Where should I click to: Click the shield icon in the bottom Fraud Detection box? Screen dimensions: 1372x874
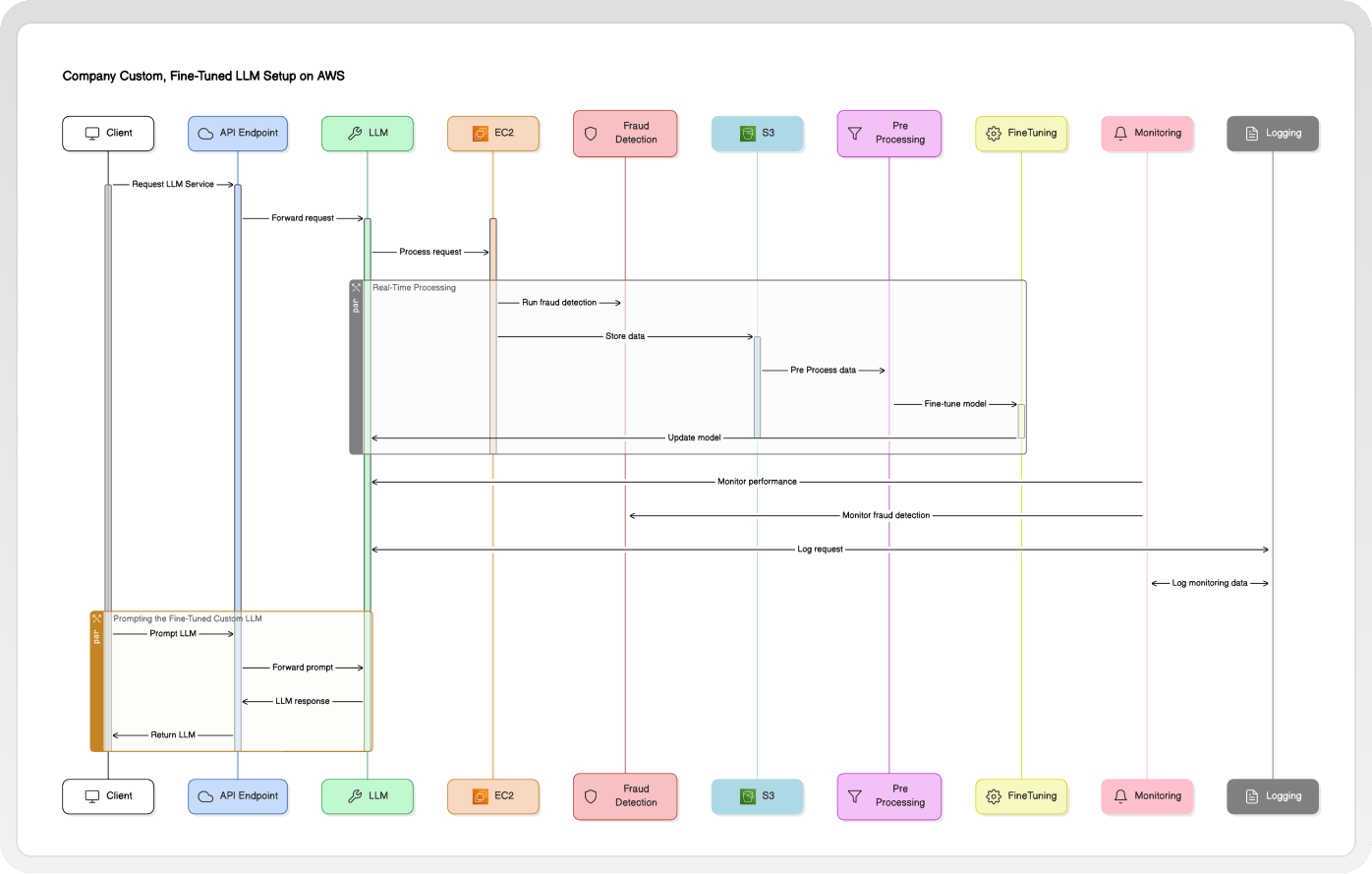pyautogui.click(x=591, y=796)
